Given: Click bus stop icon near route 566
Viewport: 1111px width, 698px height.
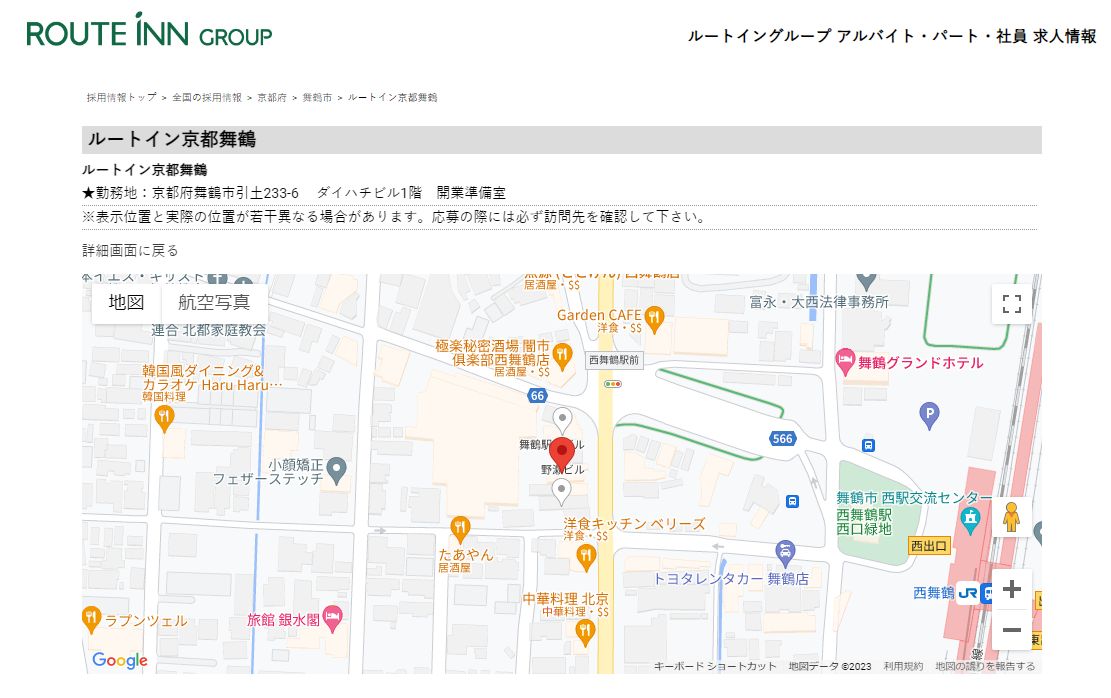Looking at the screenshot, I should coord(868,446).
